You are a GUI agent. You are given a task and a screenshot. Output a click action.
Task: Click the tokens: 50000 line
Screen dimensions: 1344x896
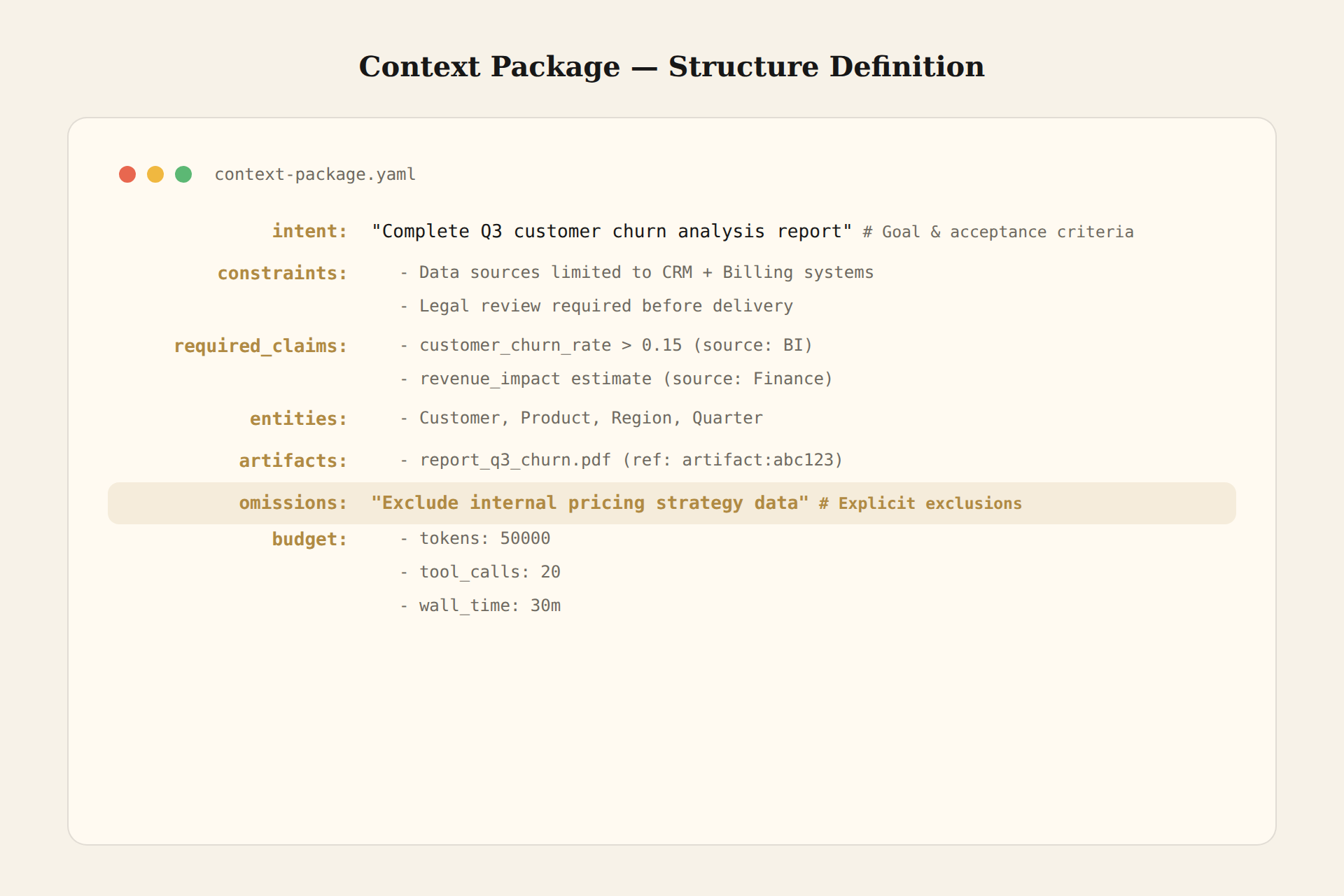(x=475, y=538)
